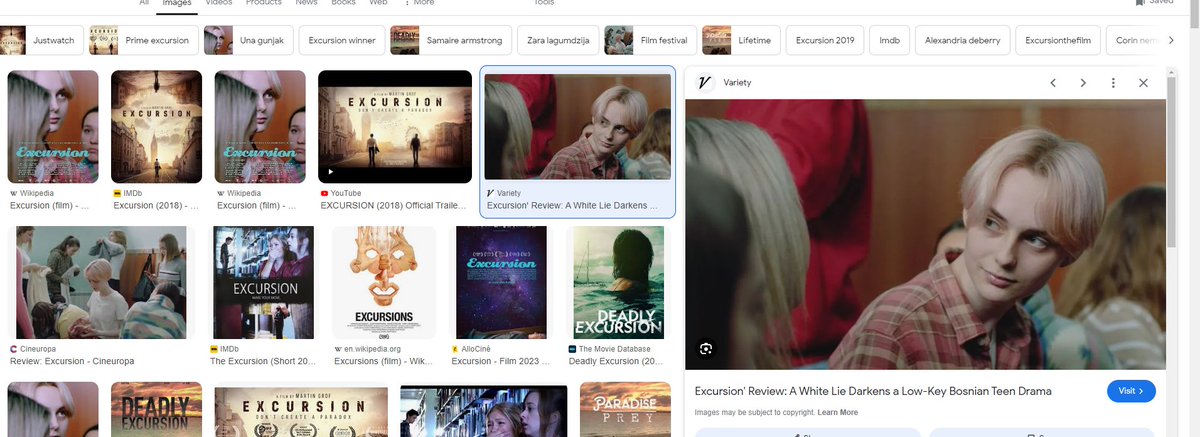Switch to the Images tab
The width and height of the screenshot is (1200, 437).
coord(177,3)
